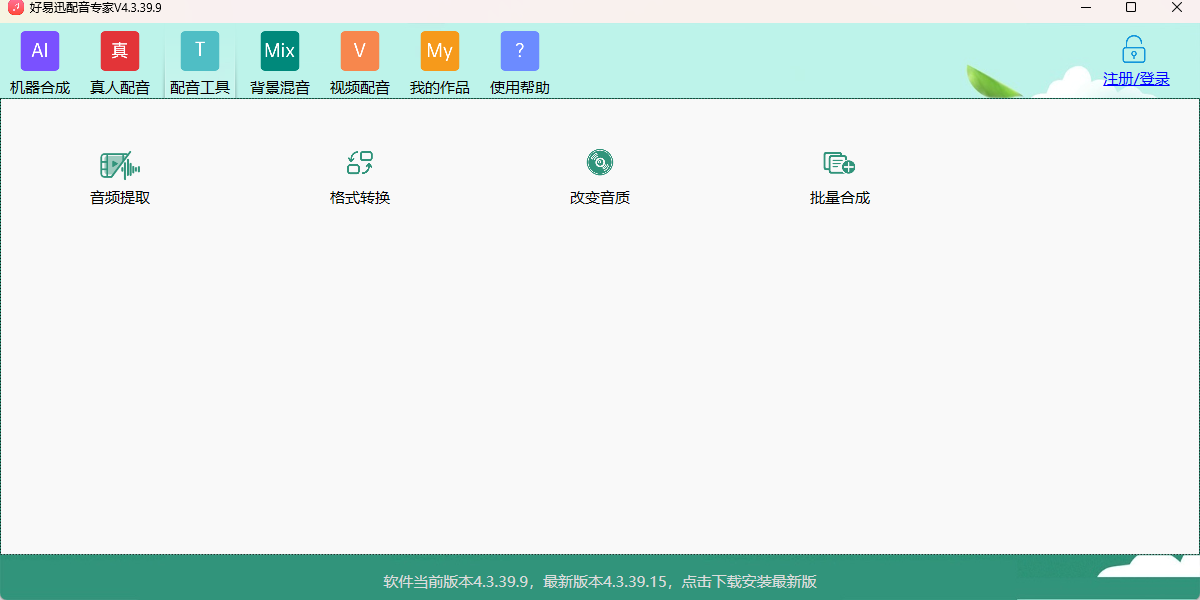Screen dimensions: 1200x600
Task: Open 使用帮助 via the question mark icon
Action: coord(520,50)
